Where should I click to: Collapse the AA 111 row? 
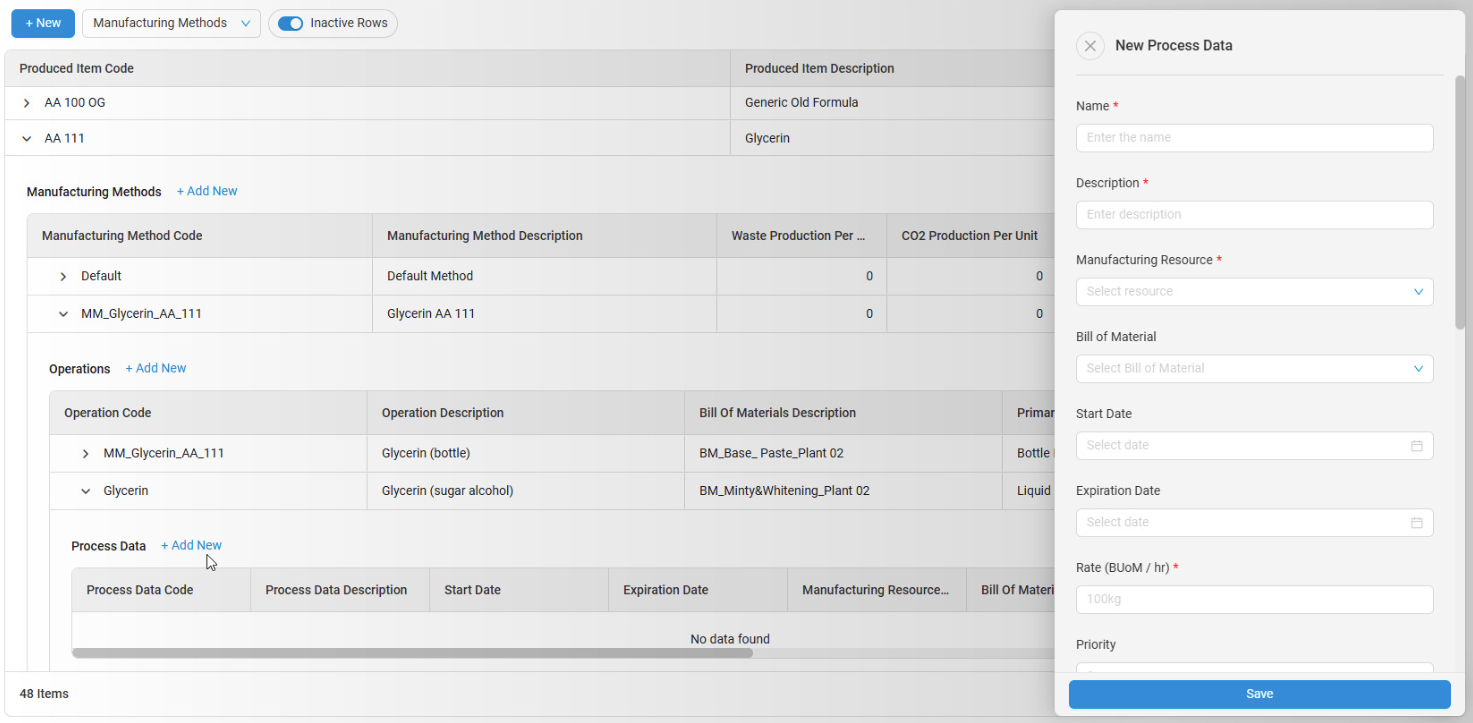pos(27,139)
